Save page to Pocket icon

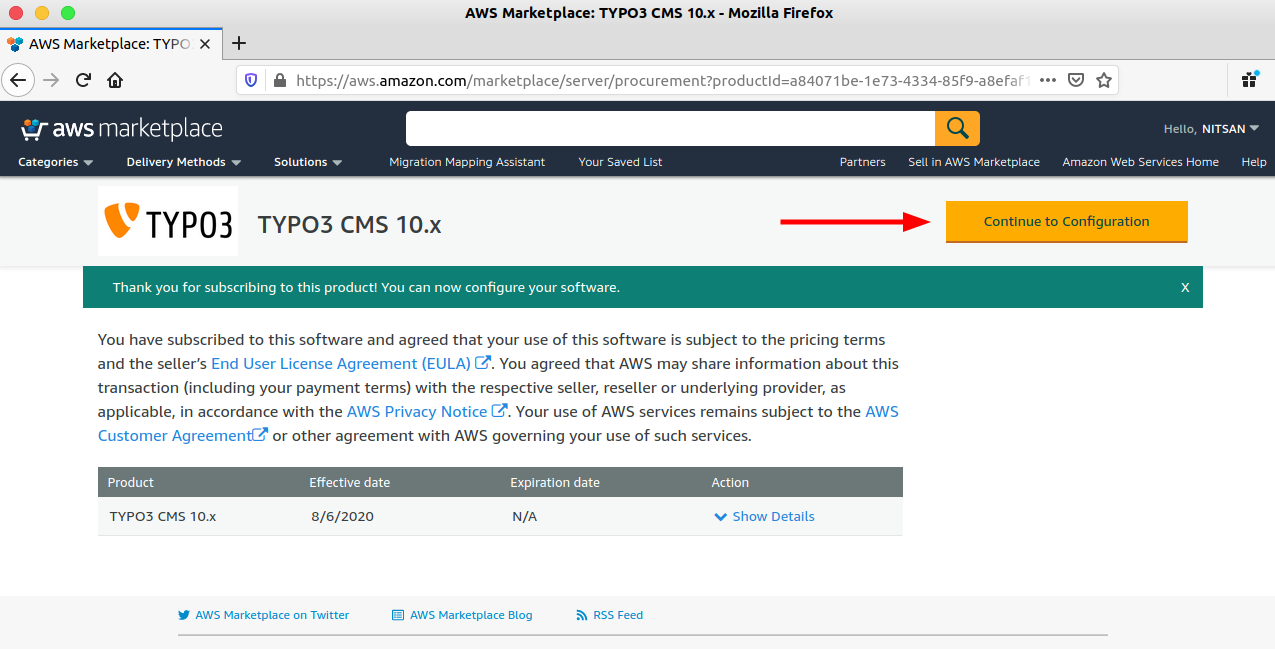point(1076,80)
